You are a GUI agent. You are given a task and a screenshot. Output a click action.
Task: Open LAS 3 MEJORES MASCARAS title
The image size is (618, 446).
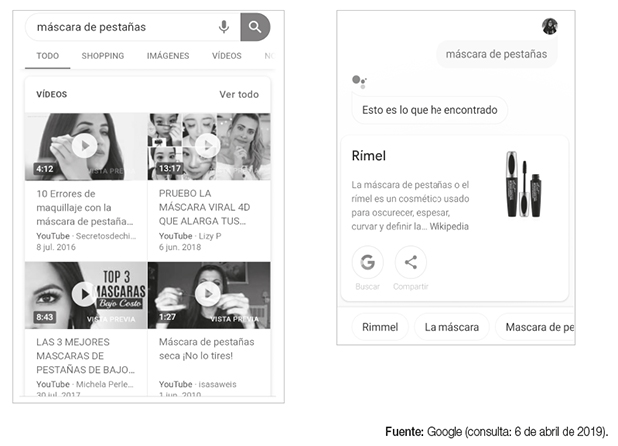pyautogui.click(x=85, y=356)
